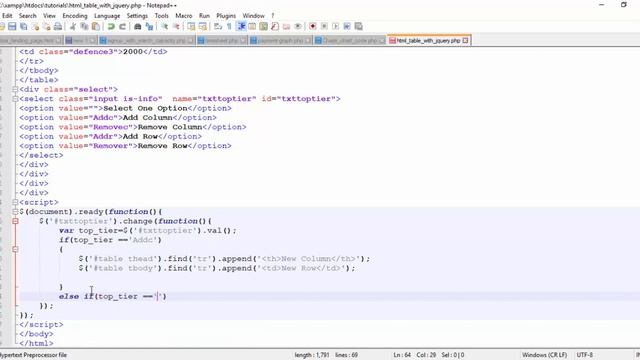The width and height of the screenshot is (640, 360).
Task: Start macro recording with red Record icon
Action: 313,27
